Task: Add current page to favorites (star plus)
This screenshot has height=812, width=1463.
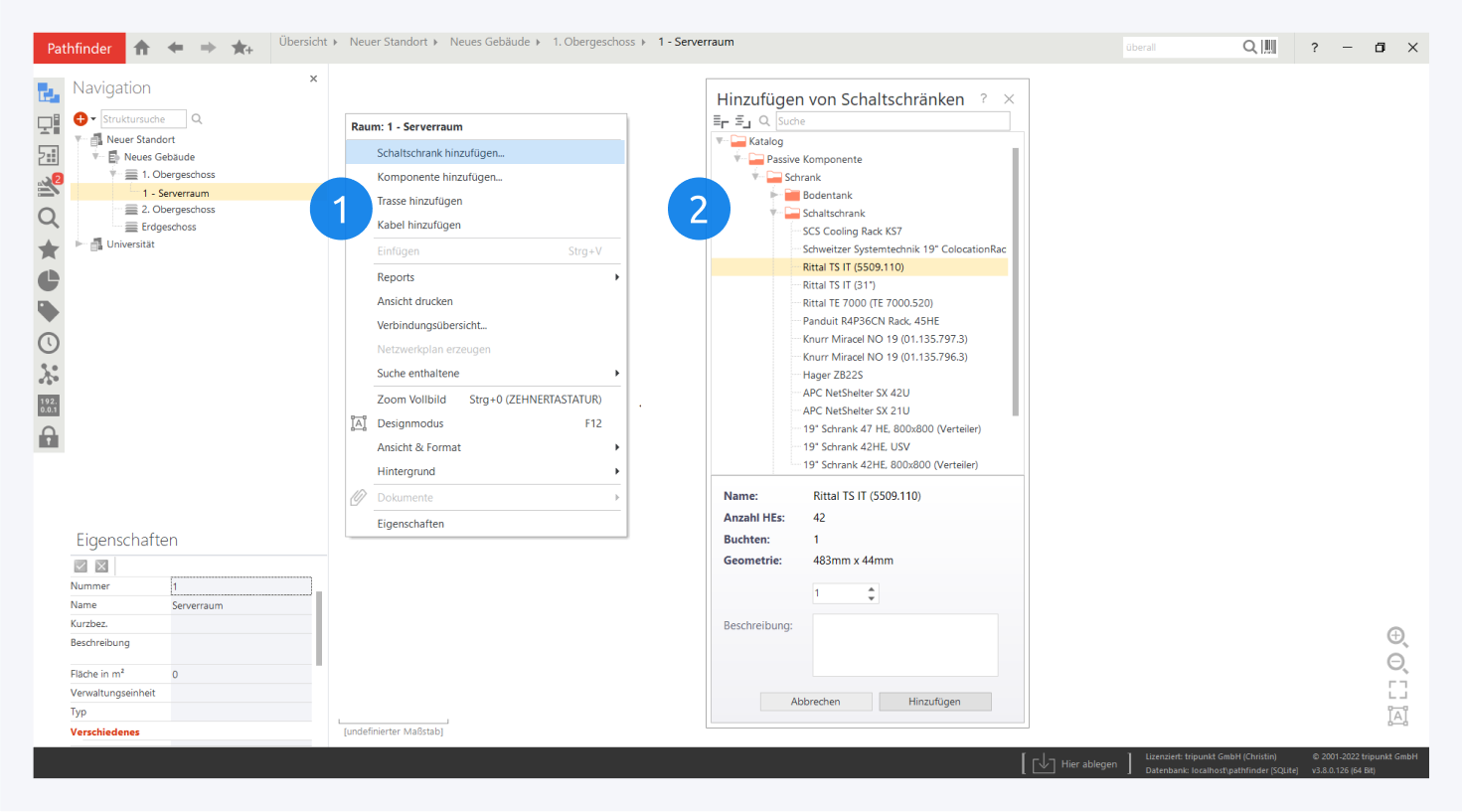Action: 242,48
